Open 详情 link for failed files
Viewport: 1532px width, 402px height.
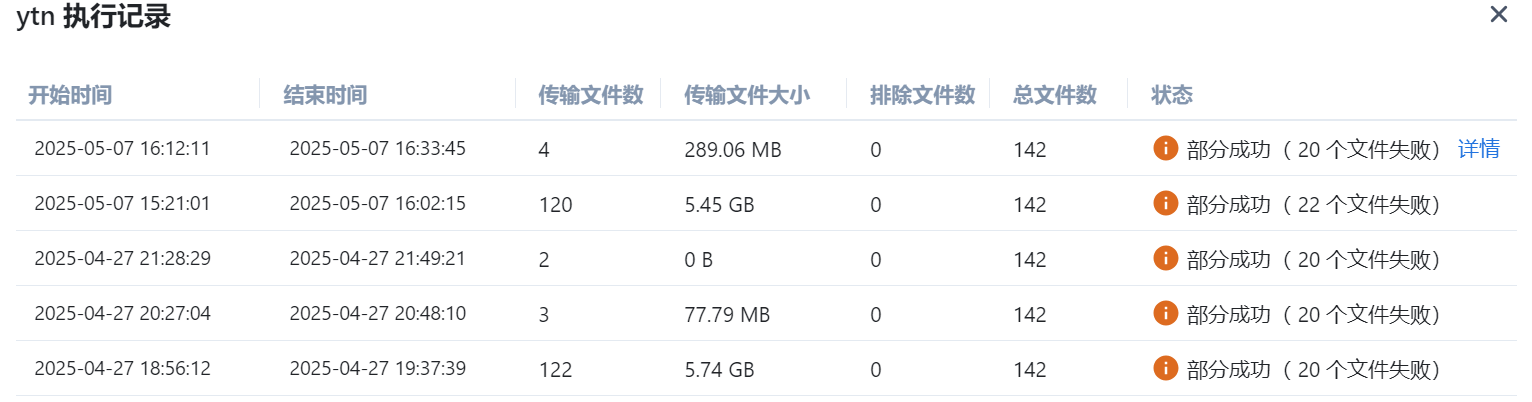[1479, 150]
